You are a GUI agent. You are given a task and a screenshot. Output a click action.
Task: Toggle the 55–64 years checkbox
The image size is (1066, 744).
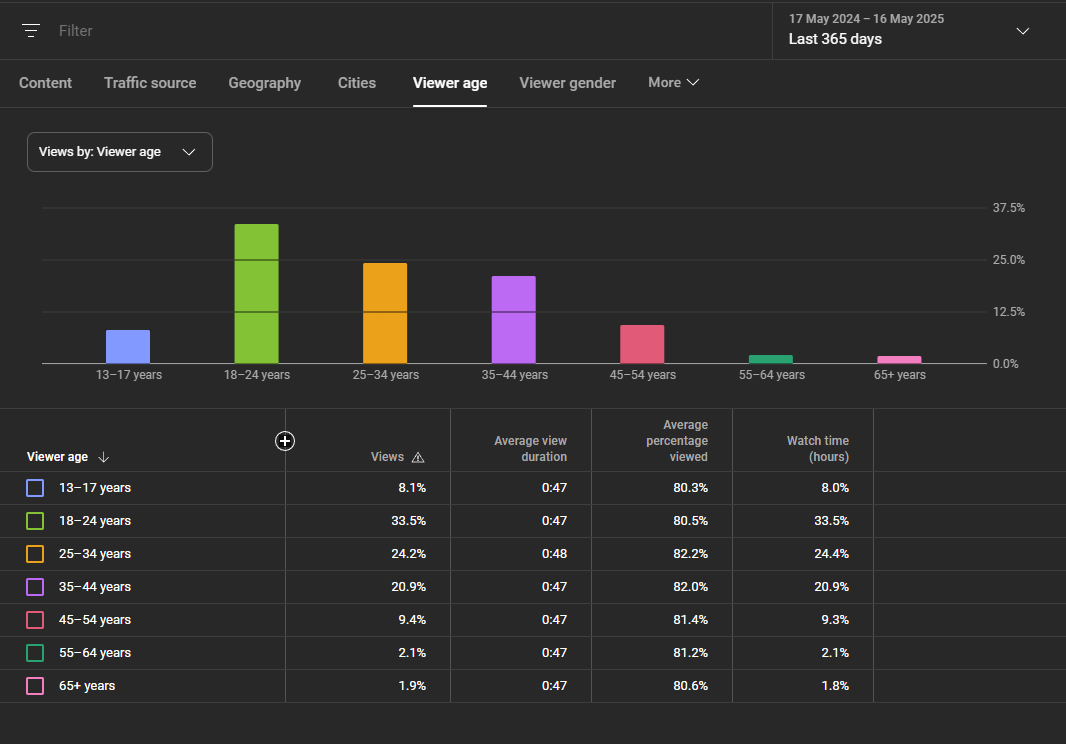(35, 653)
